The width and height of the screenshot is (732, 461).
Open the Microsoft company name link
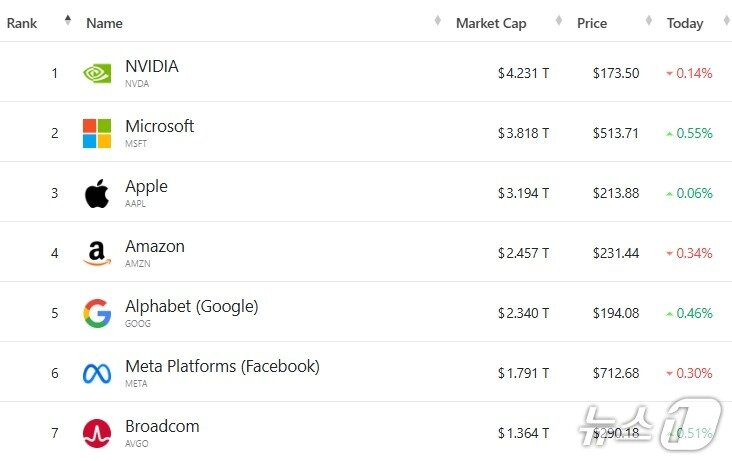[159, 127]
